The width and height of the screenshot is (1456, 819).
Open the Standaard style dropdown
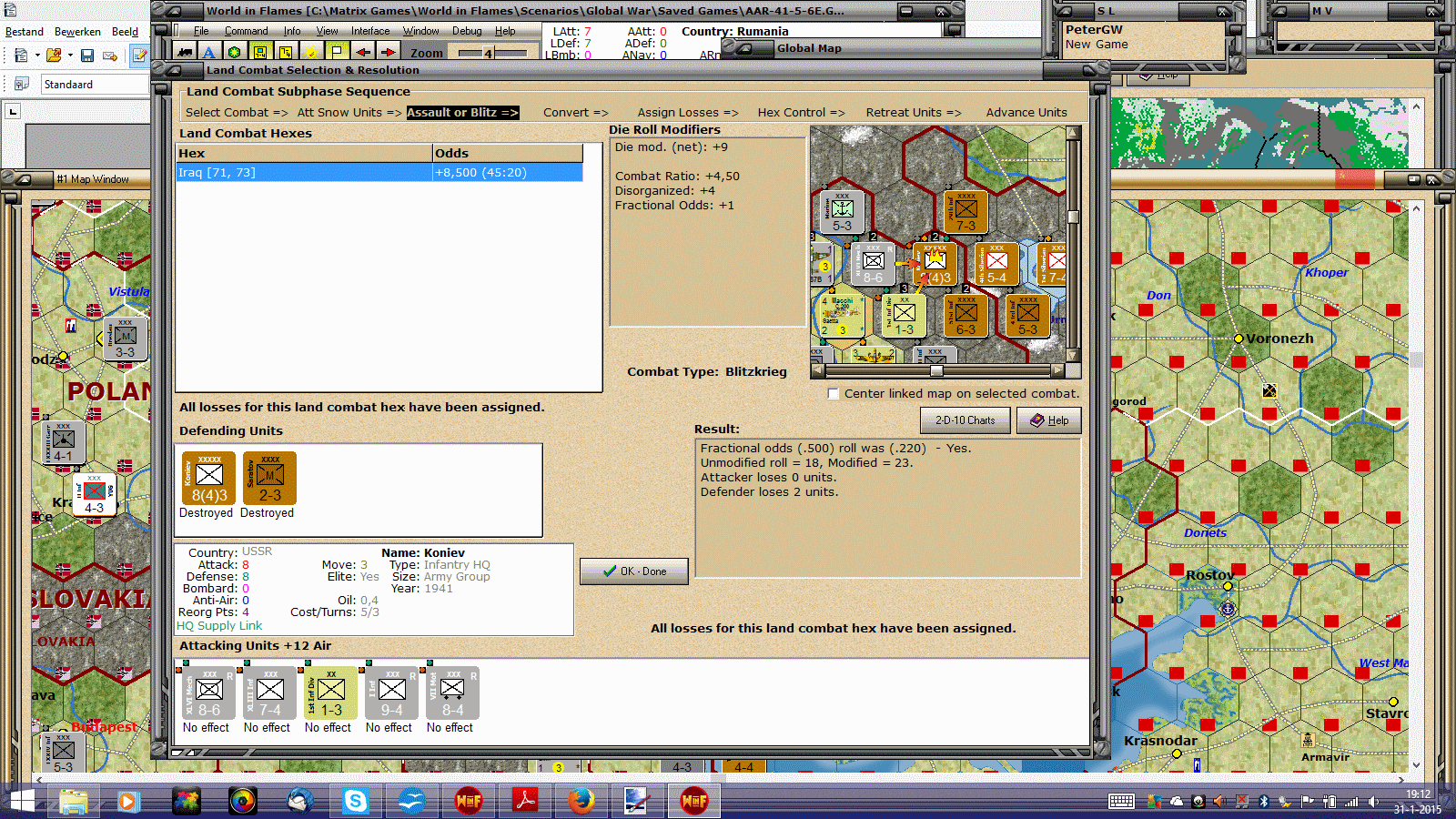95,85
